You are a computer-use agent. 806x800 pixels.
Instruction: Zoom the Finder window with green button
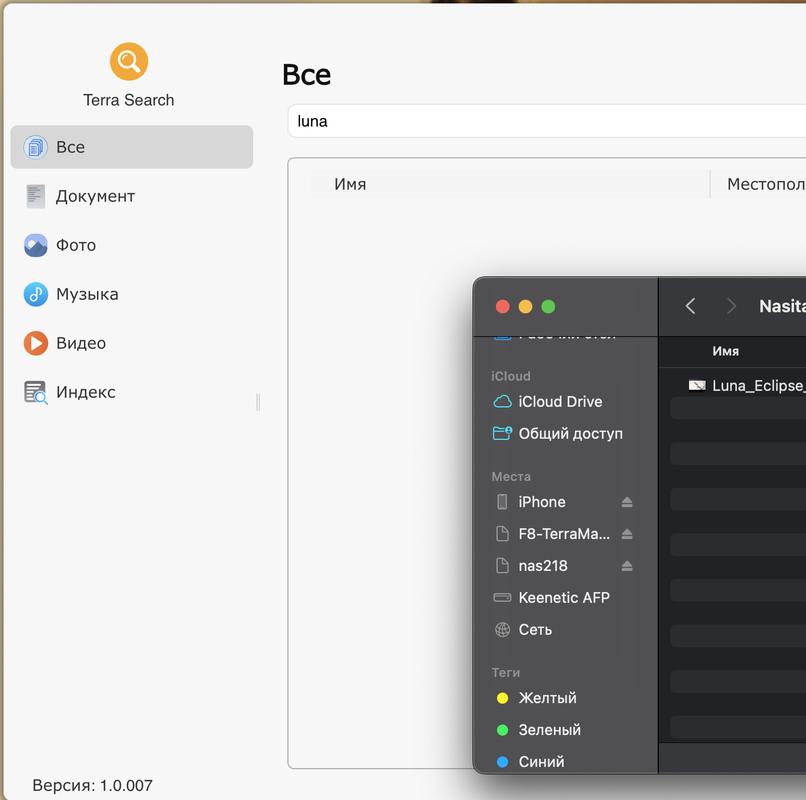[548, 306]
